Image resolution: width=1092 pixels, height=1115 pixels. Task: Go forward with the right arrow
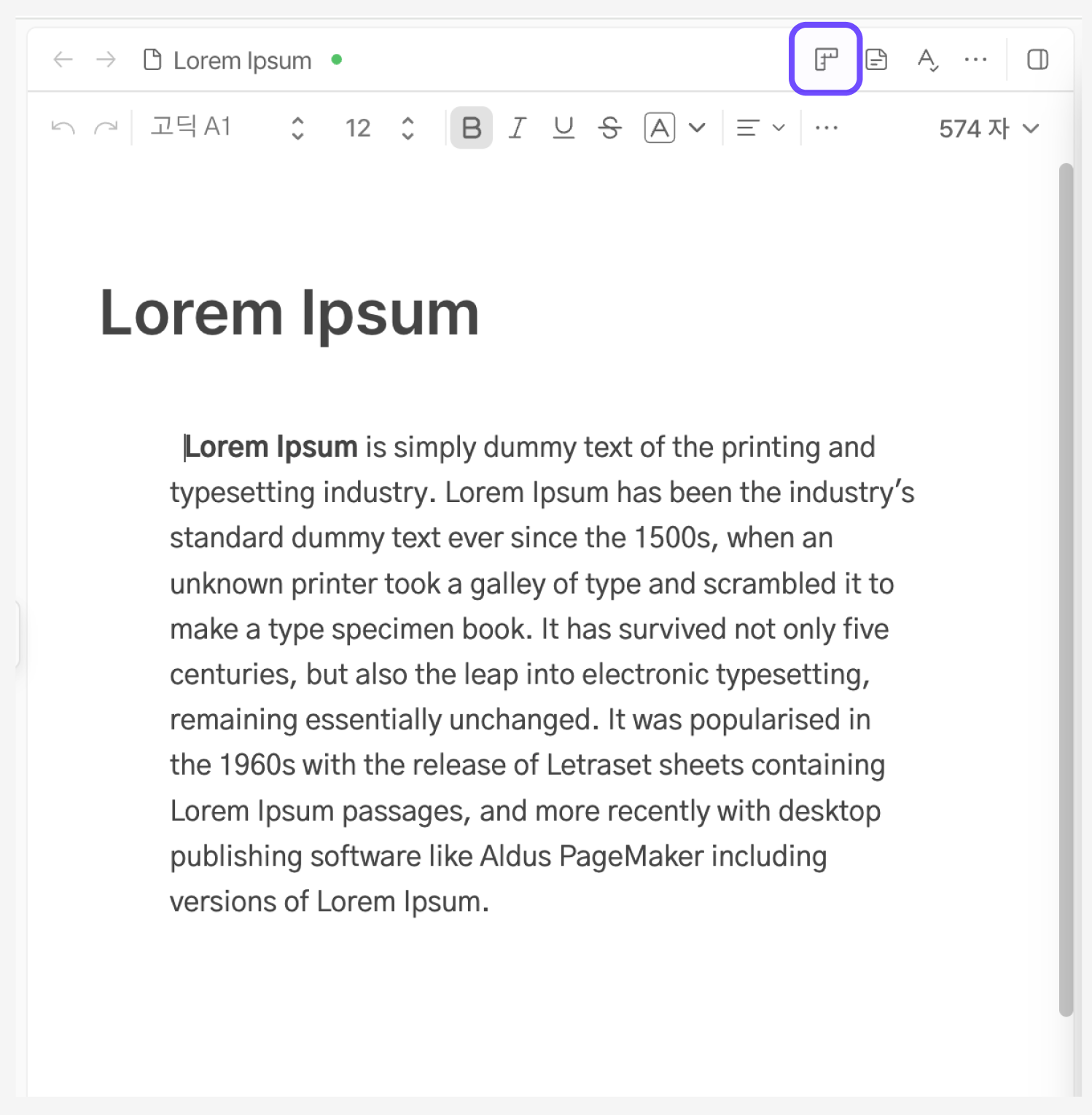[106, 59]
